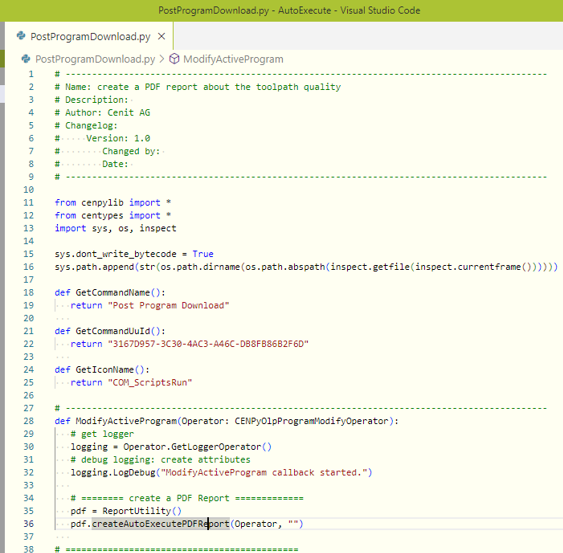The width and height of the screenshot is (563, 553).
Task: Click the 'True' keyword on line 15
Action: click(x=203, y=254)
